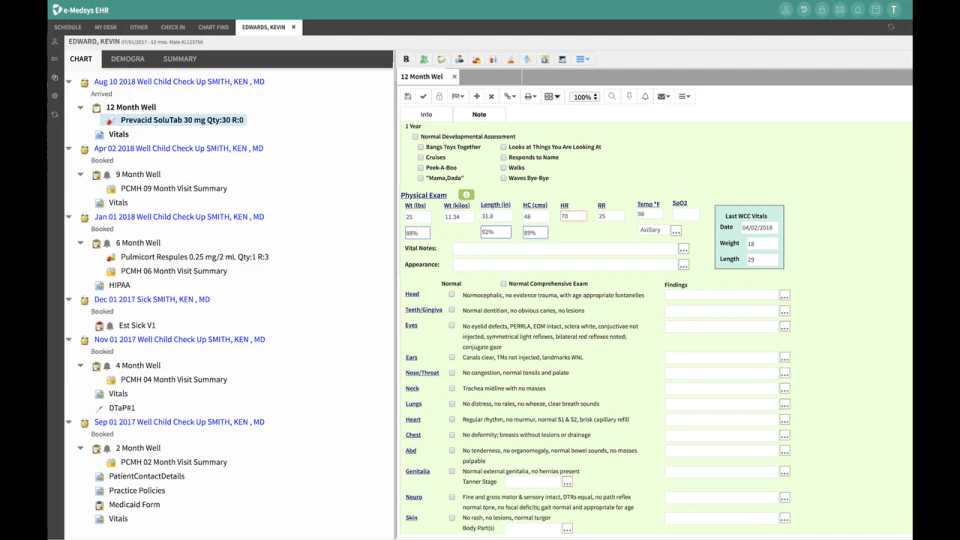960x540 pixels.
Task: Click the save icon in the note toolbar
Action: (408, 96)
